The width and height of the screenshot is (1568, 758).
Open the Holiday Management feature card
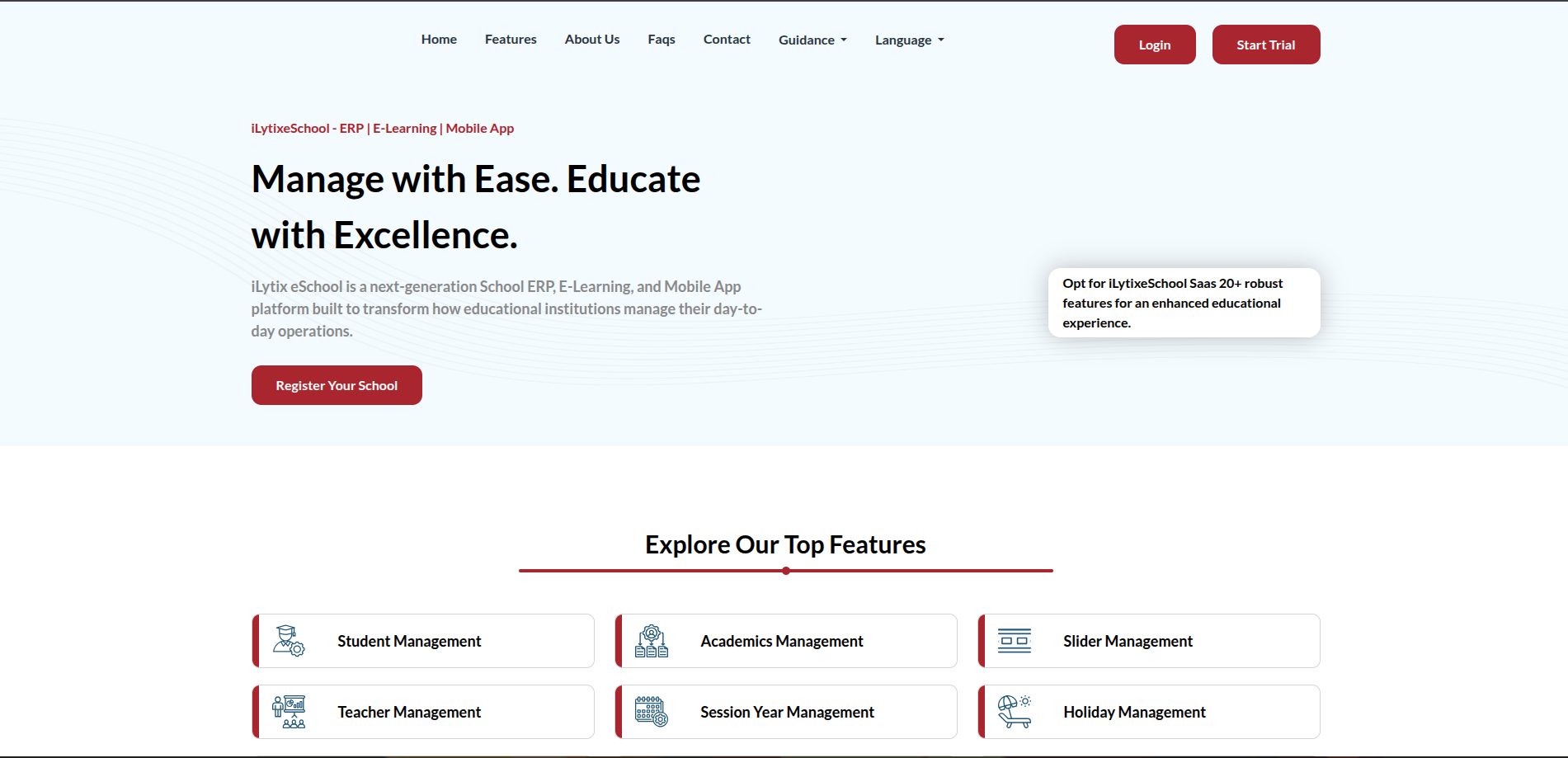click(1149, 712)
